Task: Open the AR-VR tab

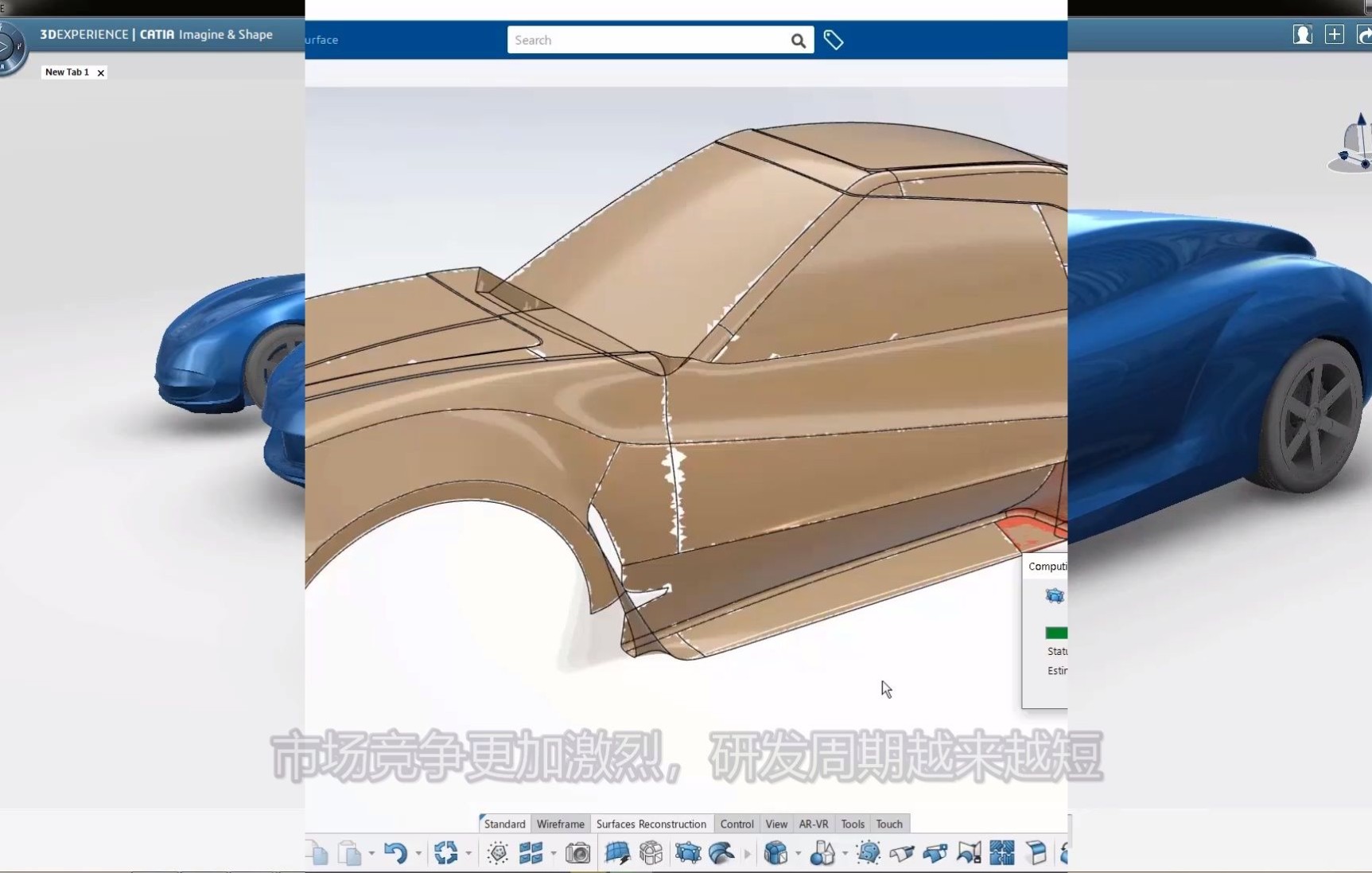Action: [x=814, y=824]
